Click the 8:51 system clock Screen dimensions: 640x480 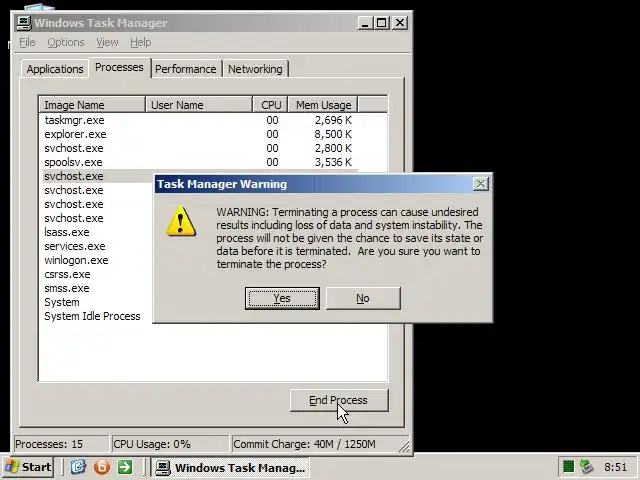pos(616,467)
